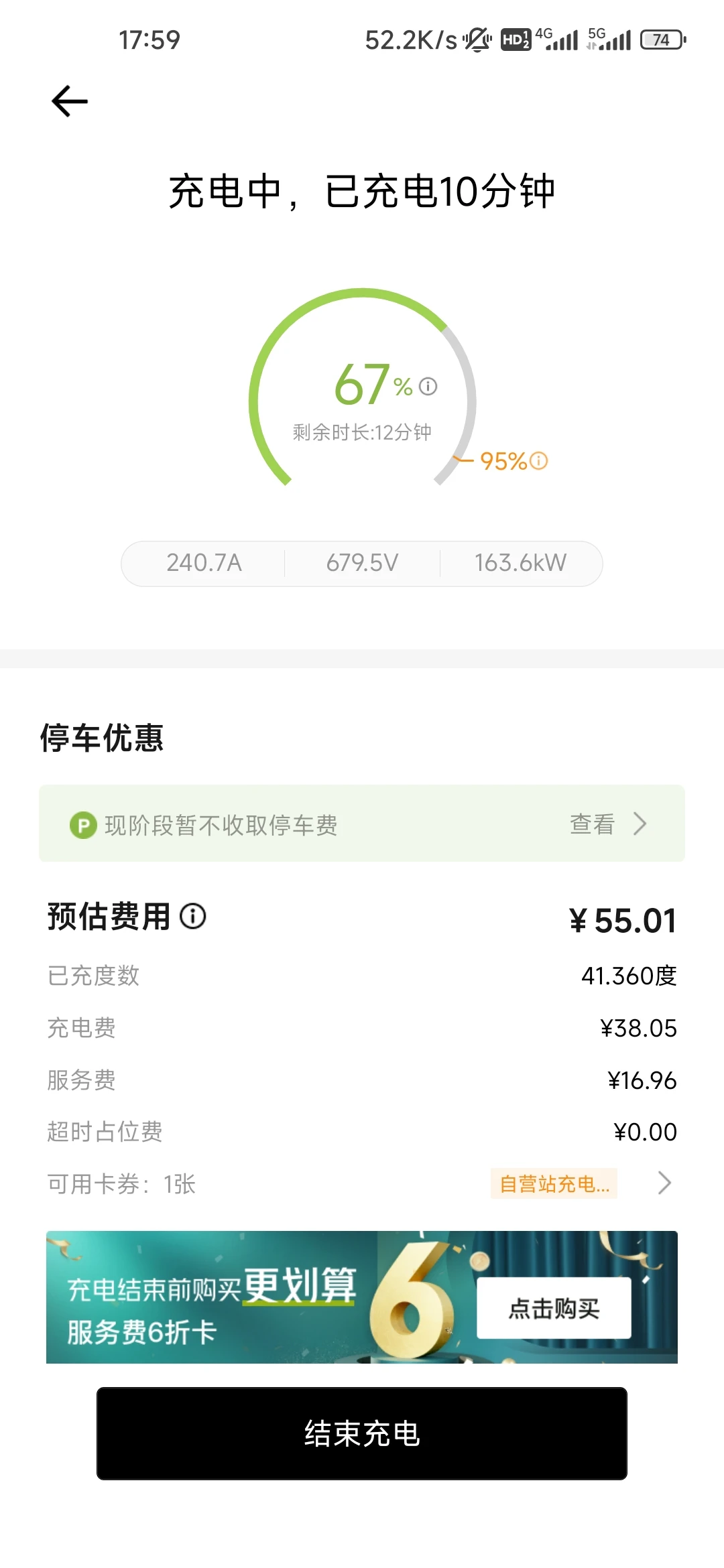Viewport: 724px width, 1568px height.
Task: Tap the 163.6kW power reading
Action: click(x=520, y=563)
